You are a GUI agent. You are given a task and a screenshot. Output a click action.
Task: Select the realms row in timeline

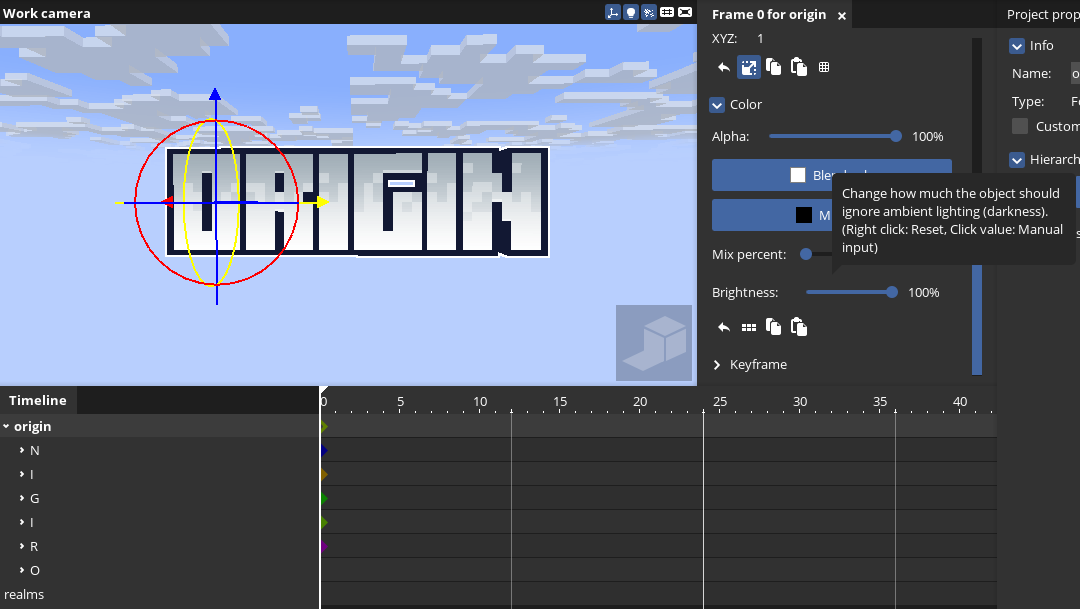tap(160, 595)
